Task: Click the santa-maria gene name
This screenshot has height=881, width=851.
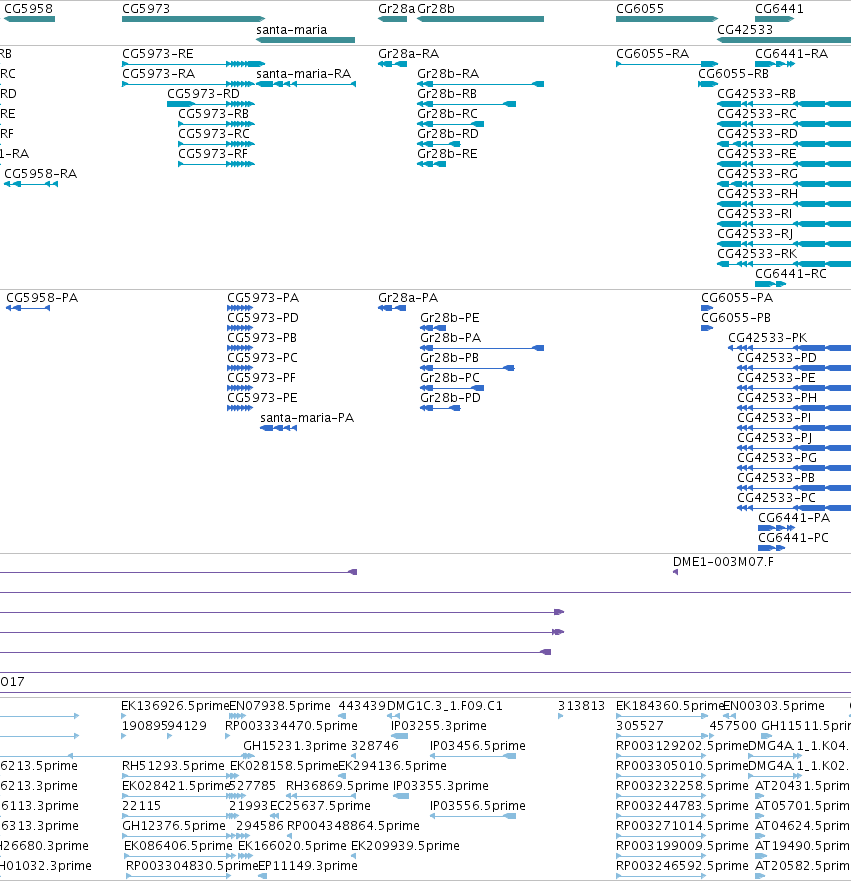Action: (292, 30)
